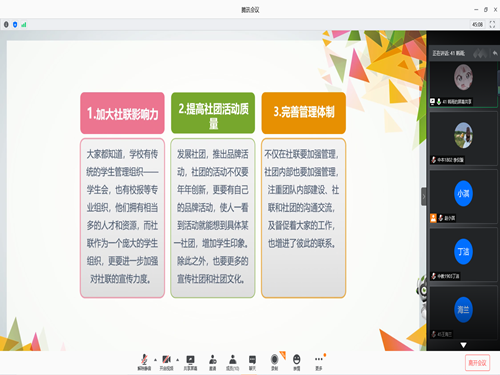Open the Share Screen tool
500x375 pixels.
click(190, 362)
